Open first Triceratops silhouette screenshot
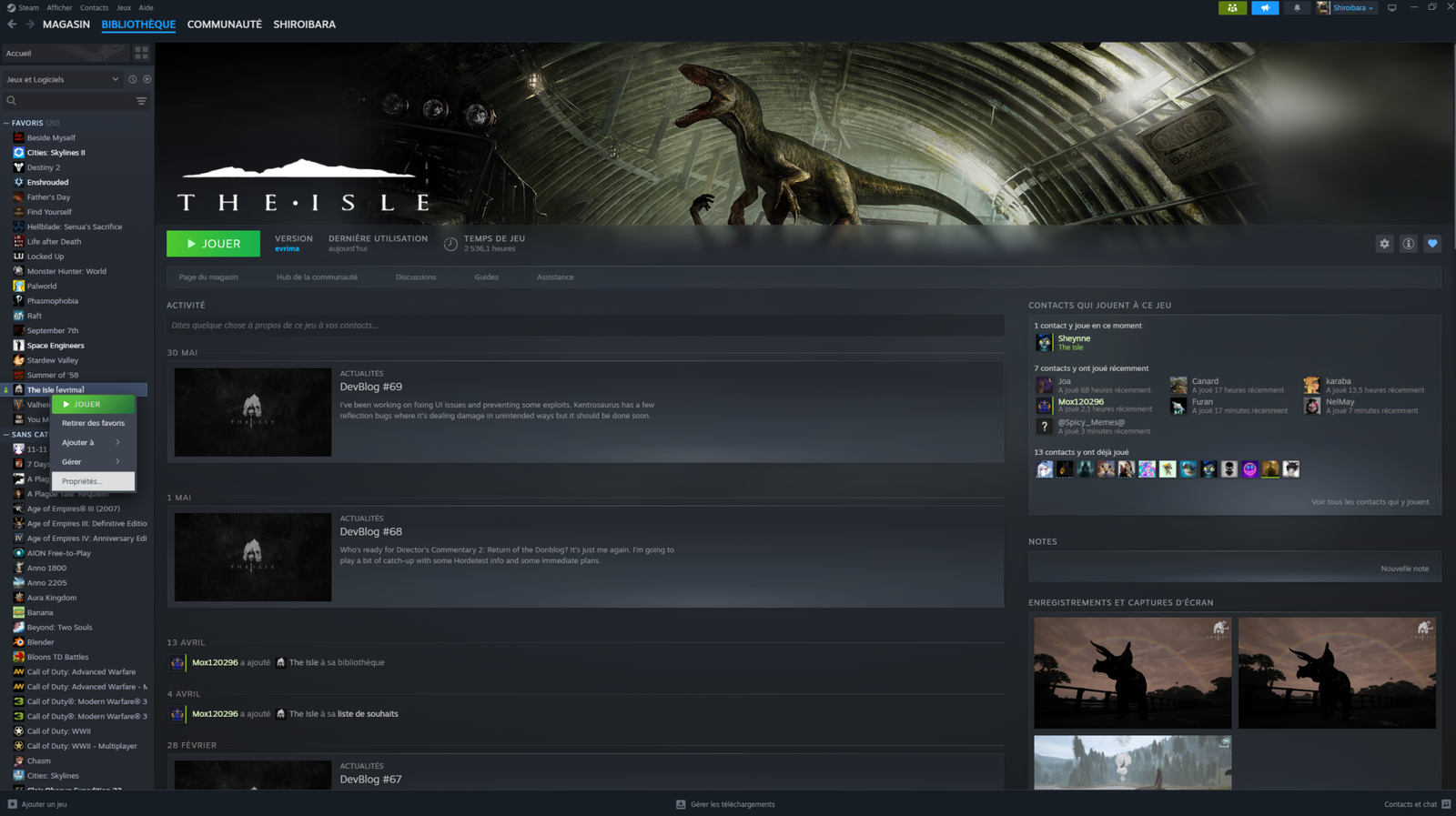The height and width of the screenshot is (816, 1456). pyautogui.click(x=1132, y=673)
